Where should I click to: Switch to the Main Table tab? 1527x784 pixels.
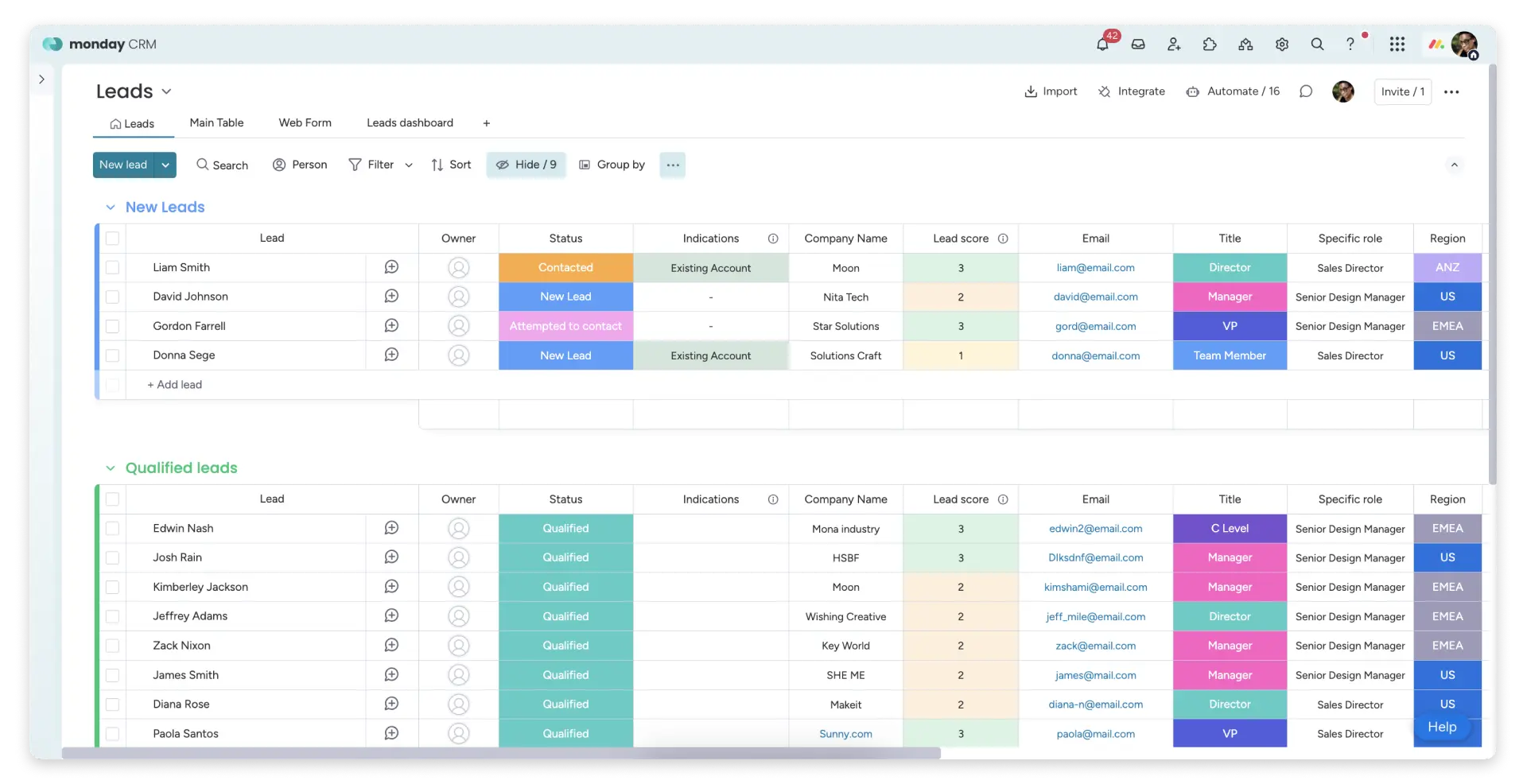216,122
